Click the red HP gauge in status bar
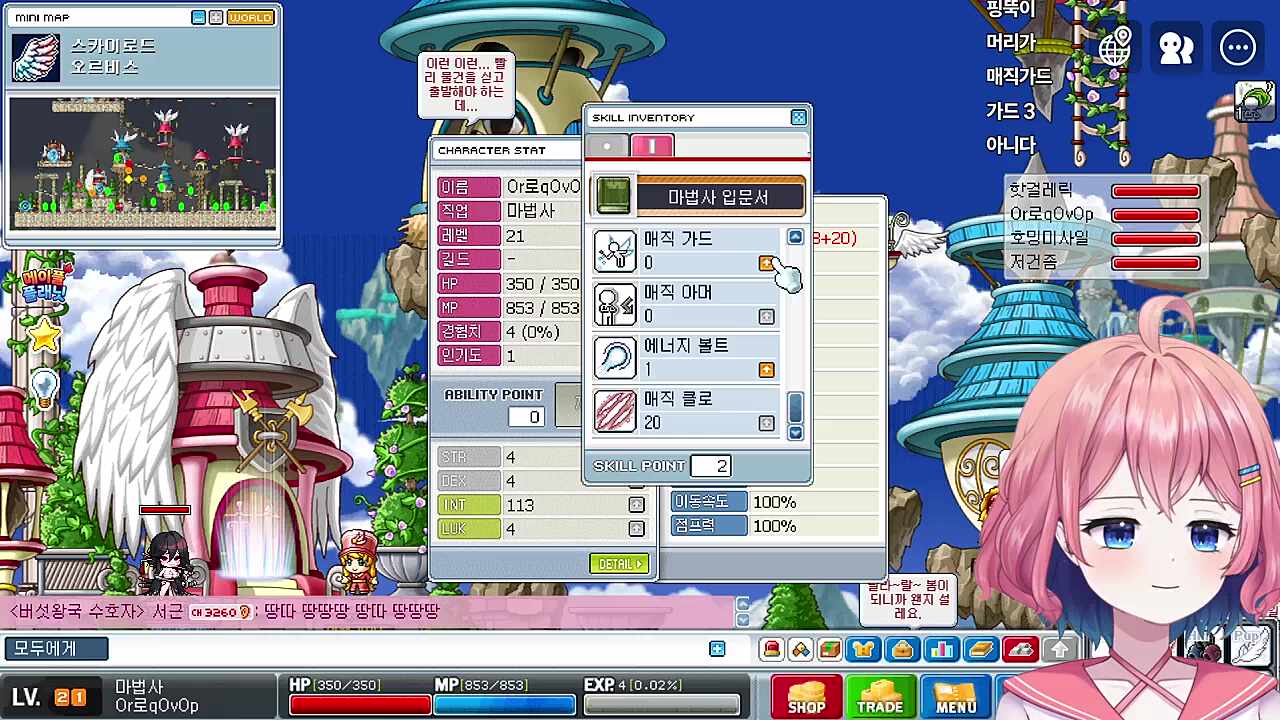This screenshot has height=720, width=1280. point(359,705)
